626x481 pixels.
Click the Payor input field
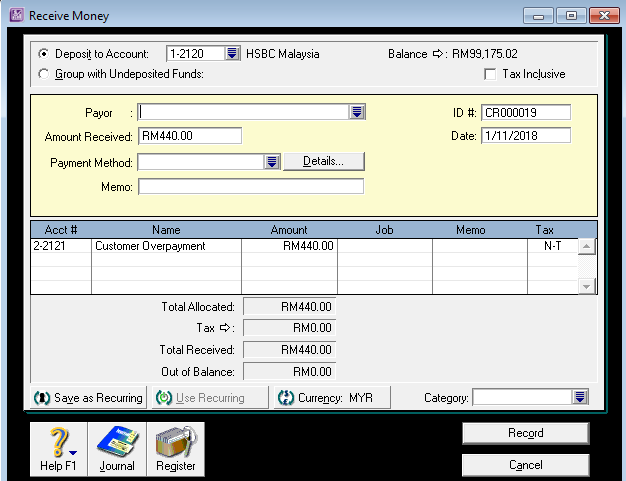click(244, 112)
